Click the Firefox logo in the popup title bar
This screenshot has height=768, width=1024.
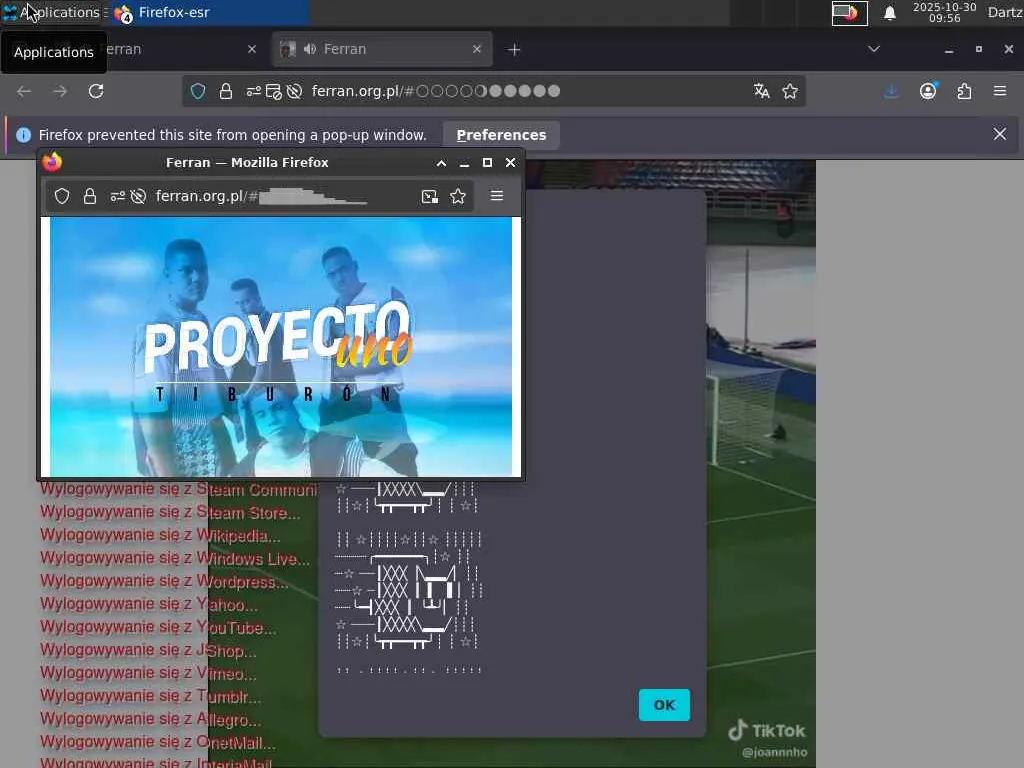click(x=52, y=161)
